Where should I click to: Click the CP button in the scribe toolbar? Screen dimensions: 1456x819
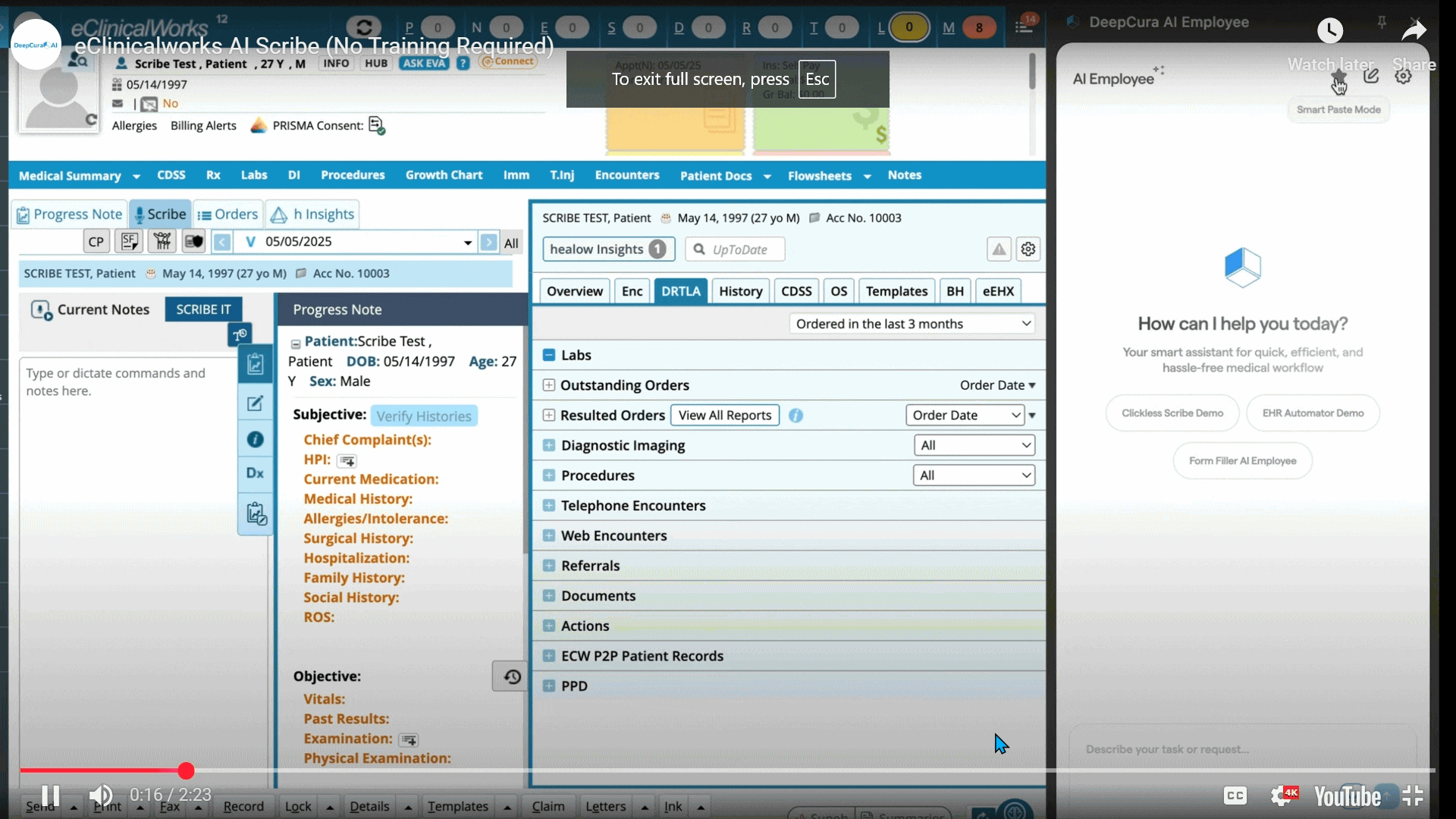96,242
